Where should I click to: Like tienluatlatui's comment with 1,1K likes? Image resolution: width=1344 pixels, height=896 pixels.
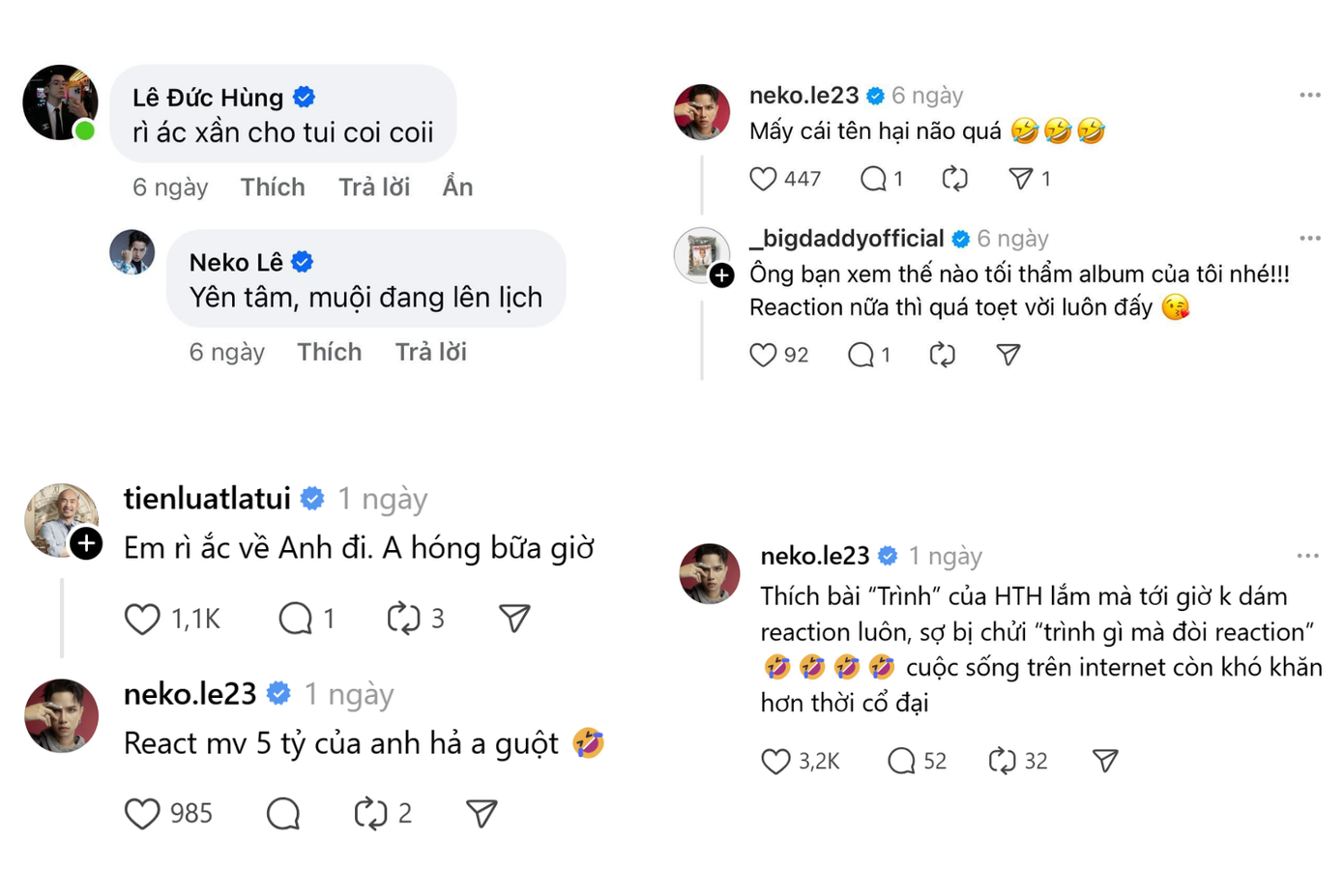click(142, 618)
